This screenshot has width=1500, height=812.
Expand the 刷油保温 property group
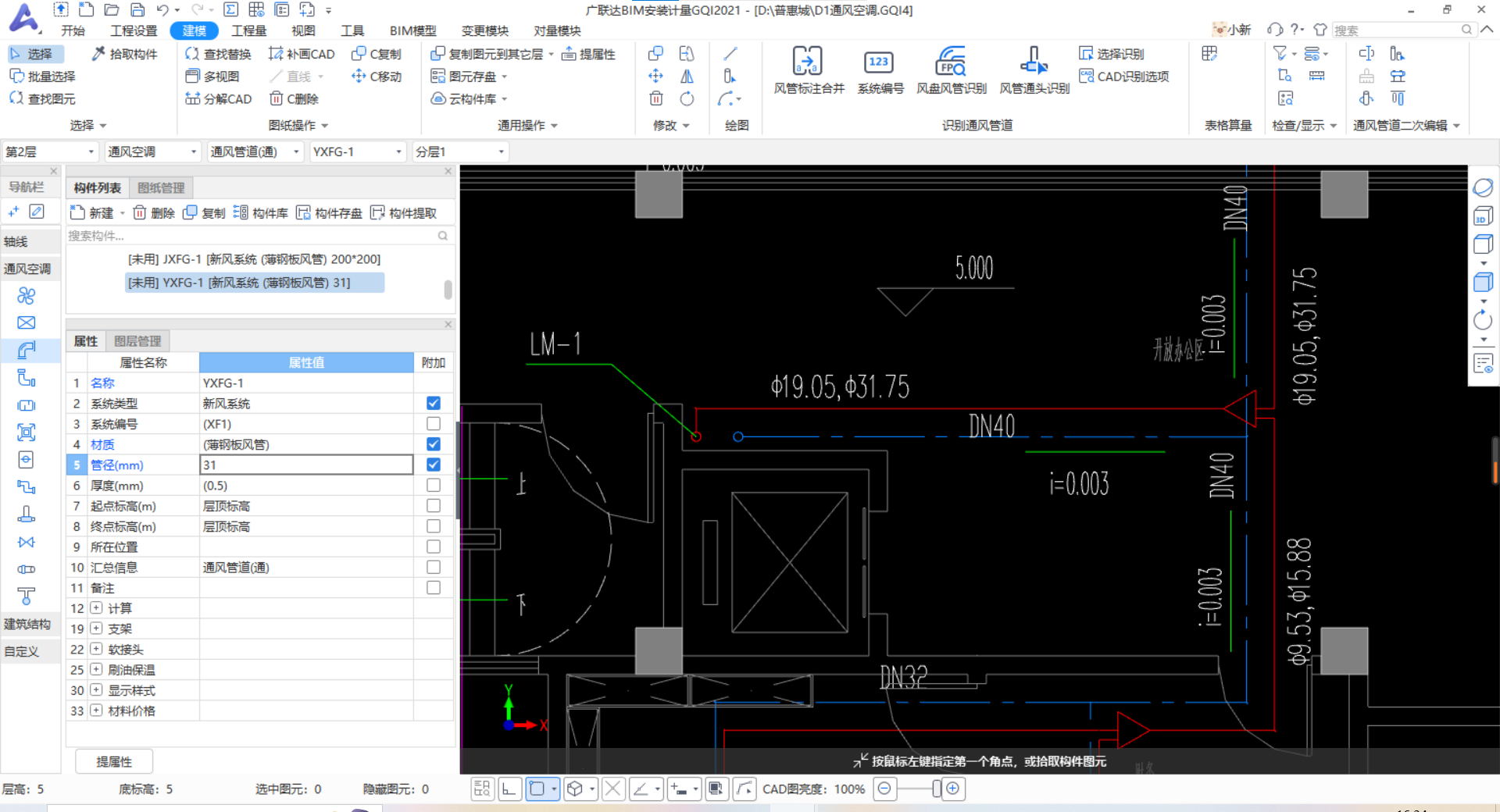point(96,670)
